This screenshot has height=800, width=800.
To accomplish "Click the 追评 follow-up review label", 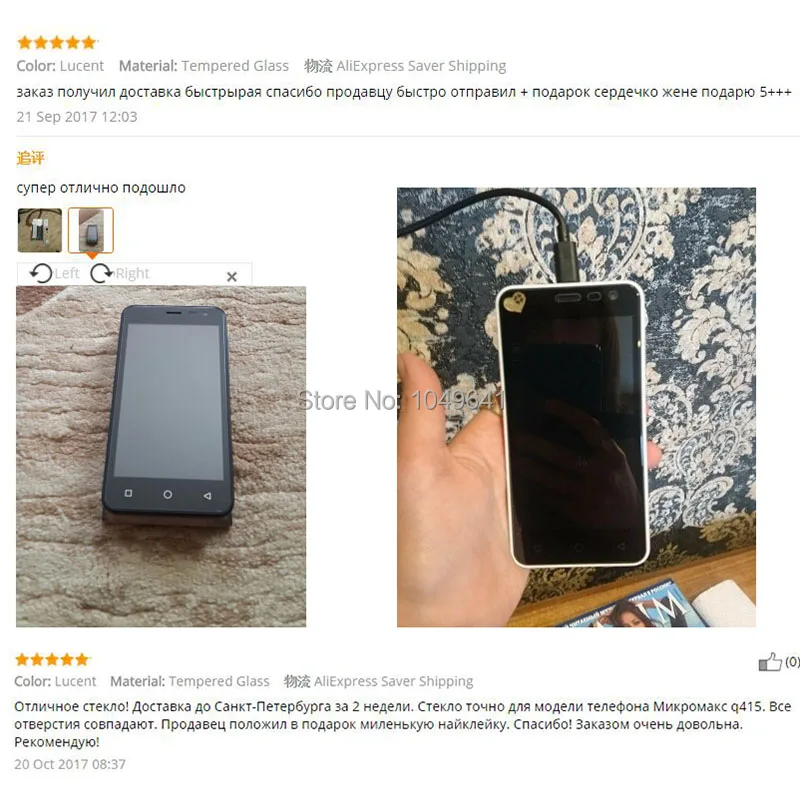I will [30, 158].
